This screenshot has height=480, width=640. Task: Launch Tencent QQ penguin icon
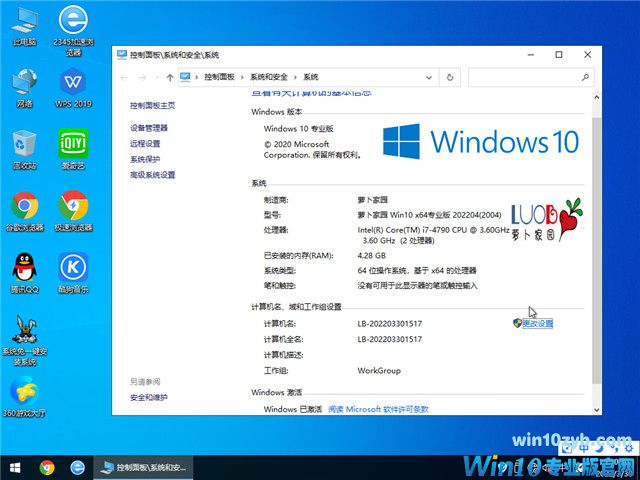24,273
